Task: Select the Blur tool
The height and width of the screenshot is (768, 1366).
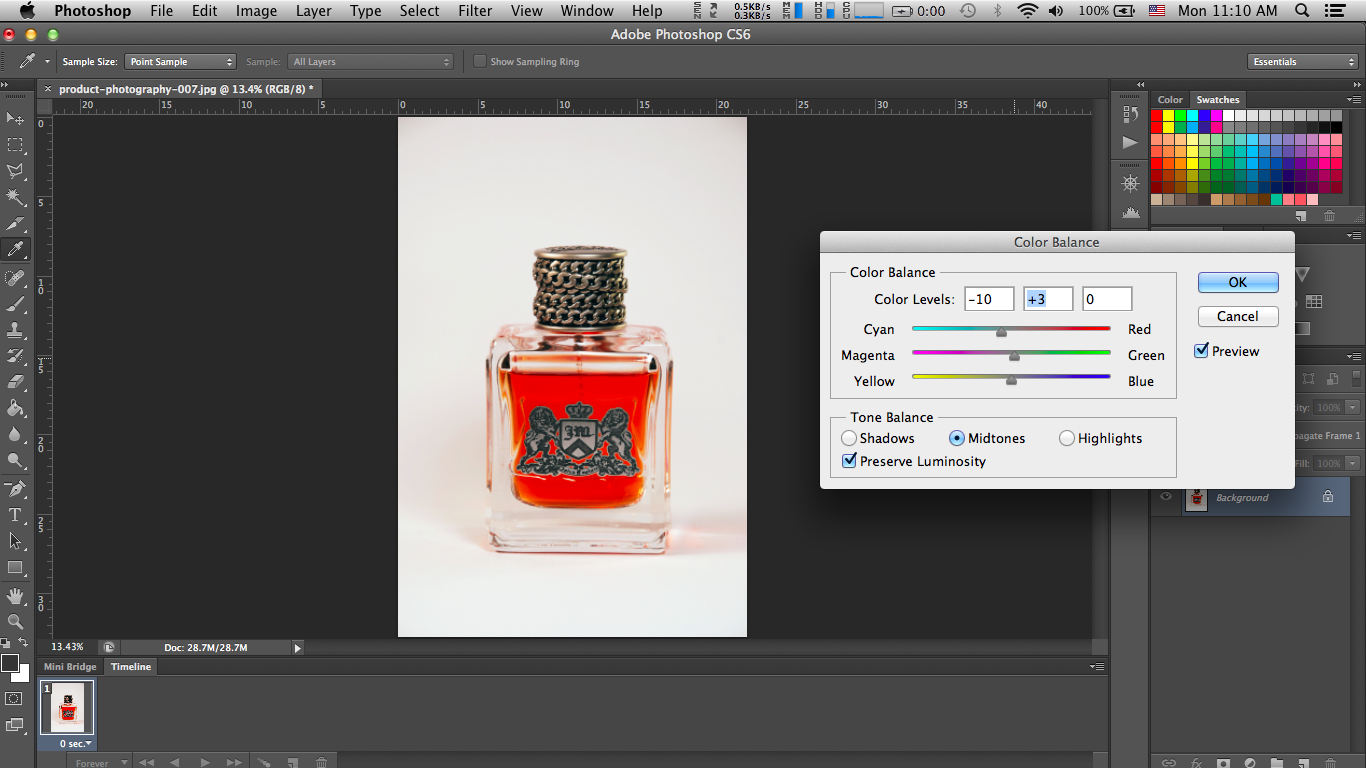Action: pos(15,433)
